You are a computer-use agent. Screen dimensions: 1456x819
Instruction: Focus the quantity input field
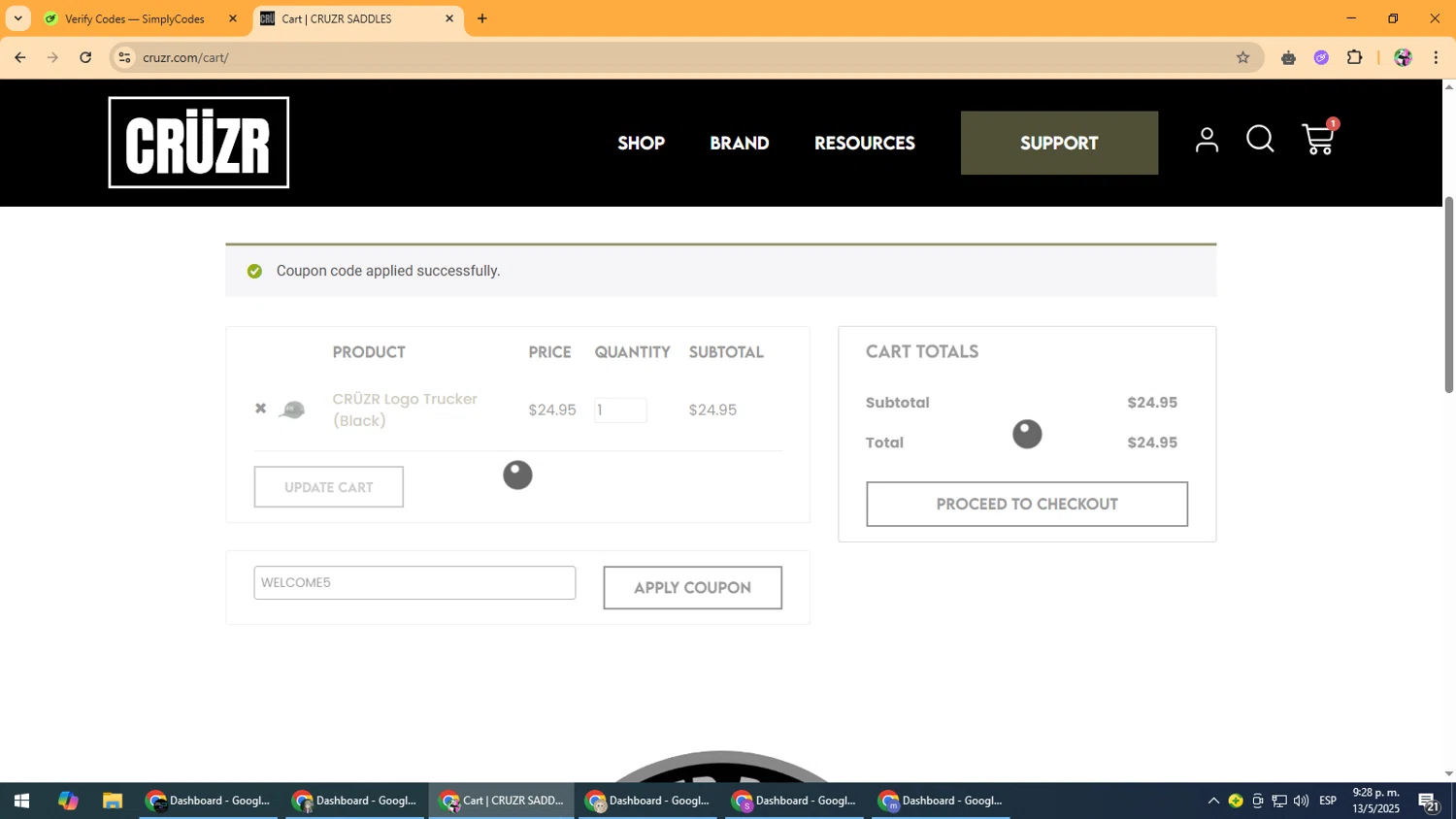tap(620, 410)
